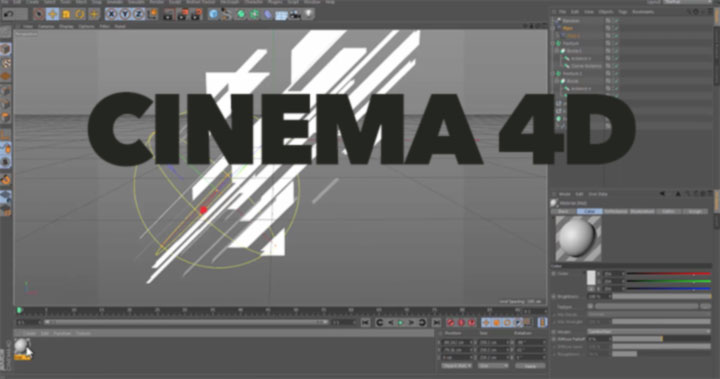This screenshot has width=720, height=379.
Task: Add a Camera object
Action: coord(295,15)
